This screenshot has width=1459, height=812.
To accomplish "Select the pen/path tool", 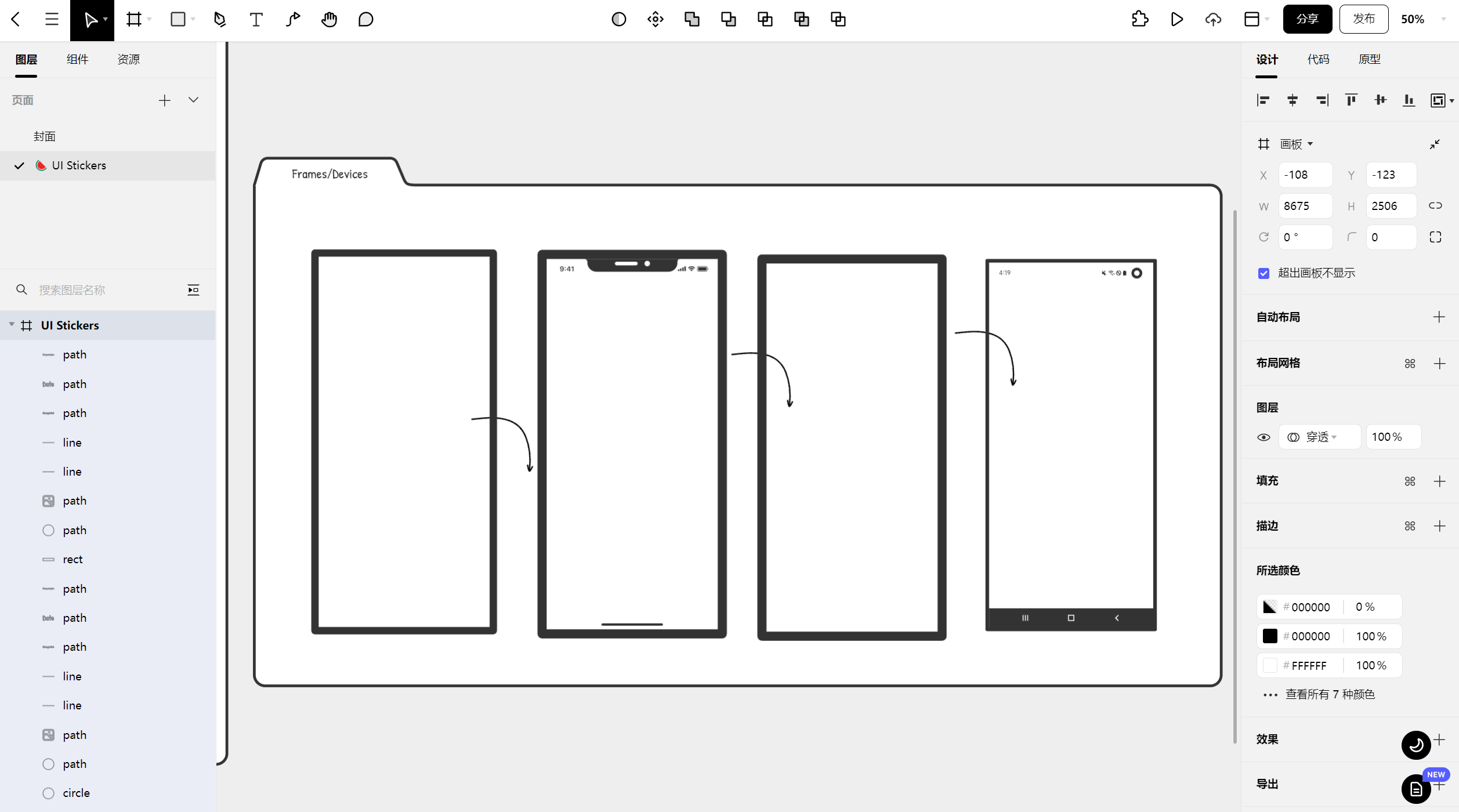I will [x=219, y=19].
